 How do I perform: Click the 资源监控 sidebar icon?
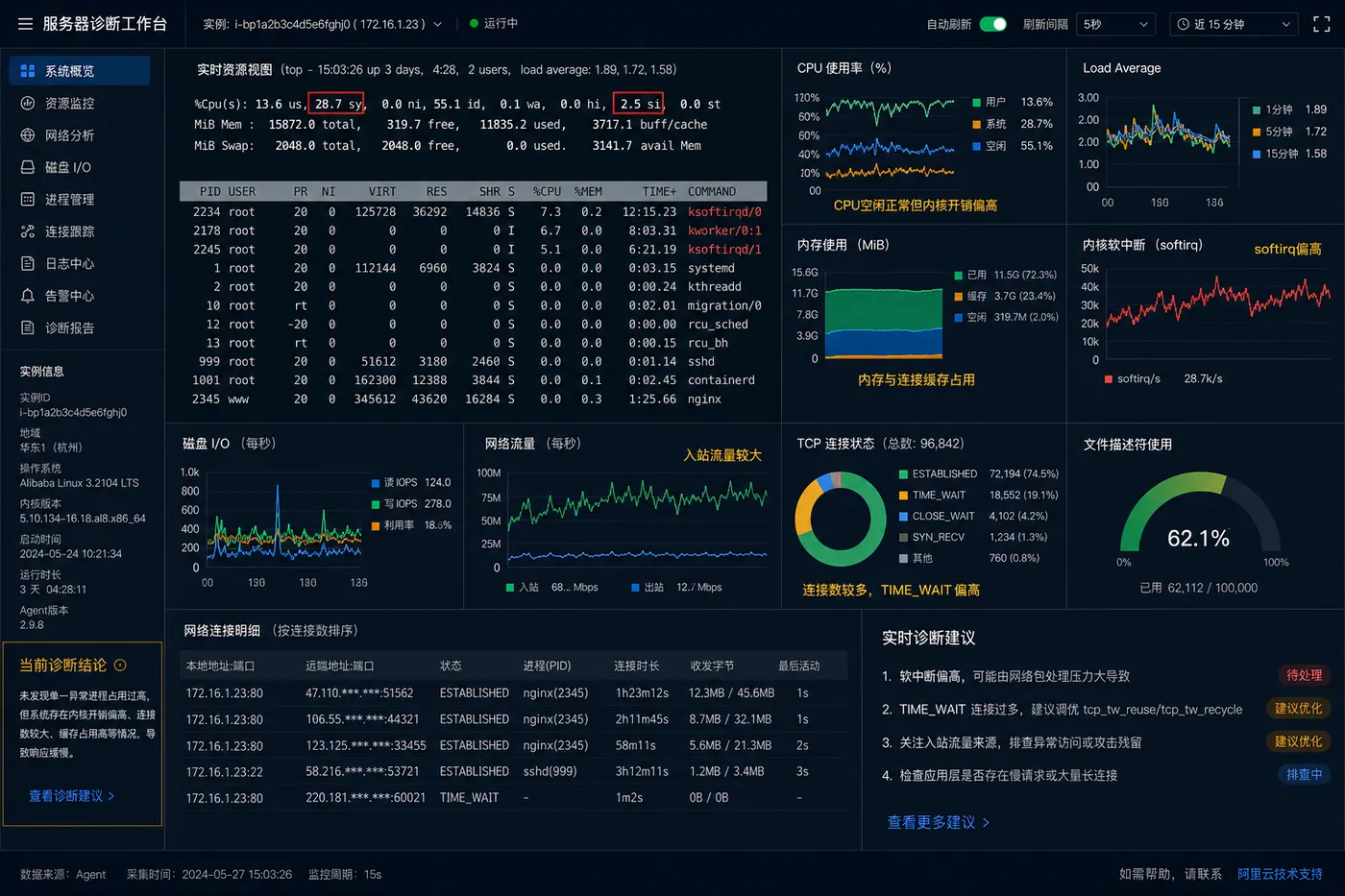[28, 103]
